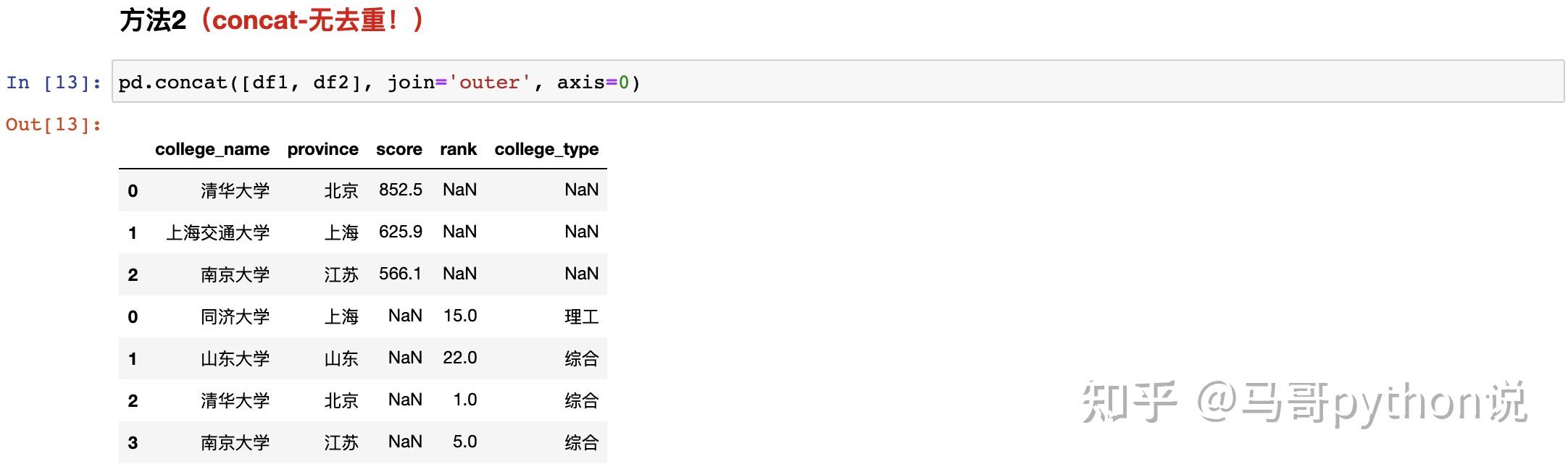Click the rank value 15.0
1568x472 pixels.
point(460,316)
